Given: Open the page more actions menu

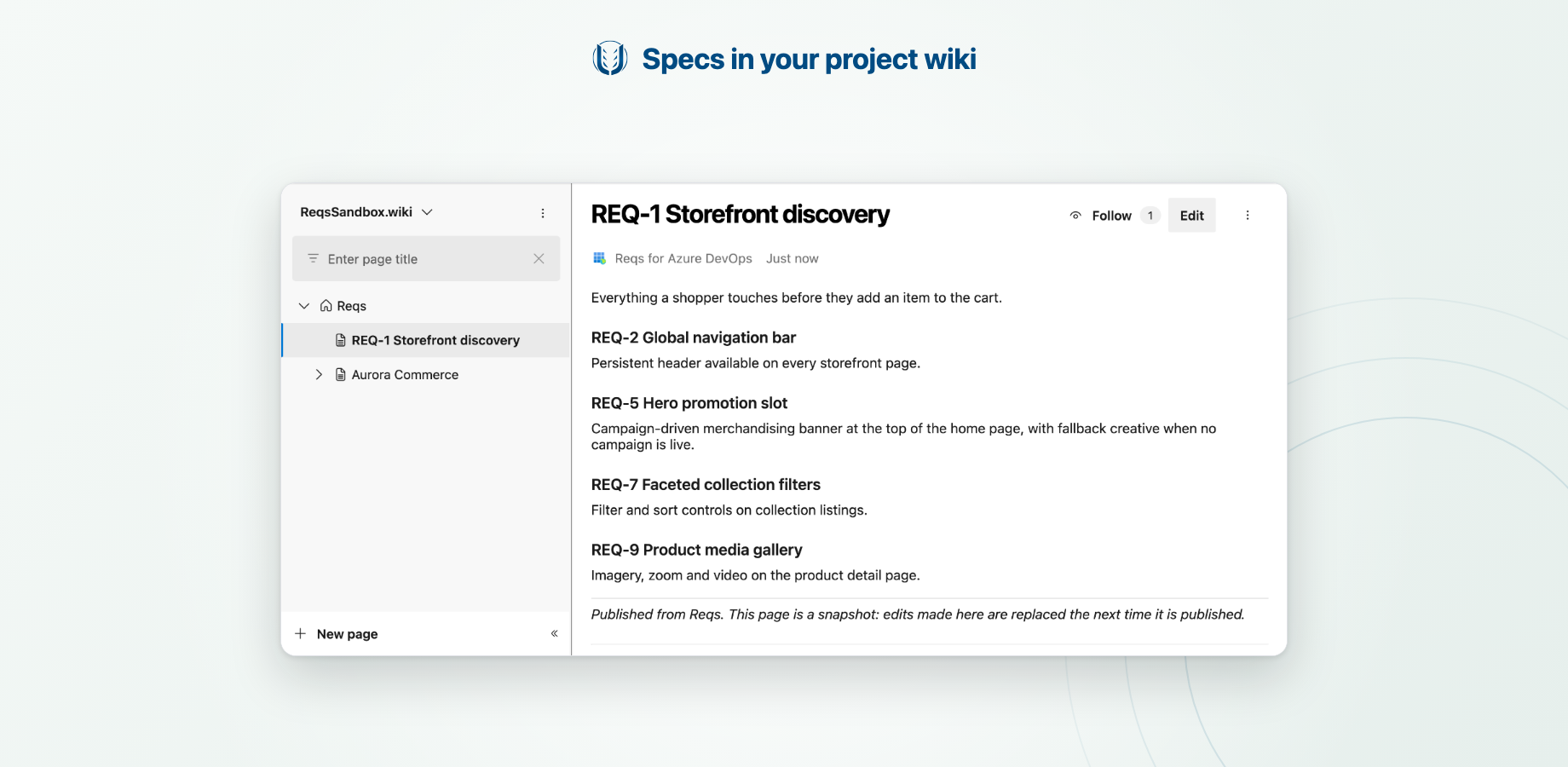Looking at the screenshot, I should pos(1248,216).
